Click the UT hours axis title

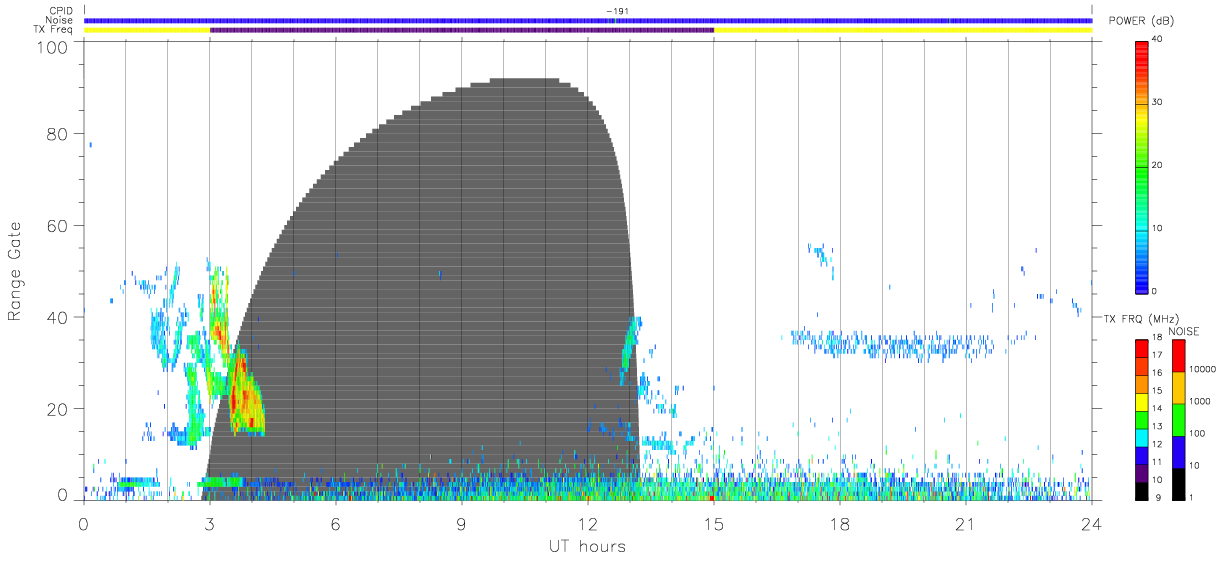coord(587,546)
